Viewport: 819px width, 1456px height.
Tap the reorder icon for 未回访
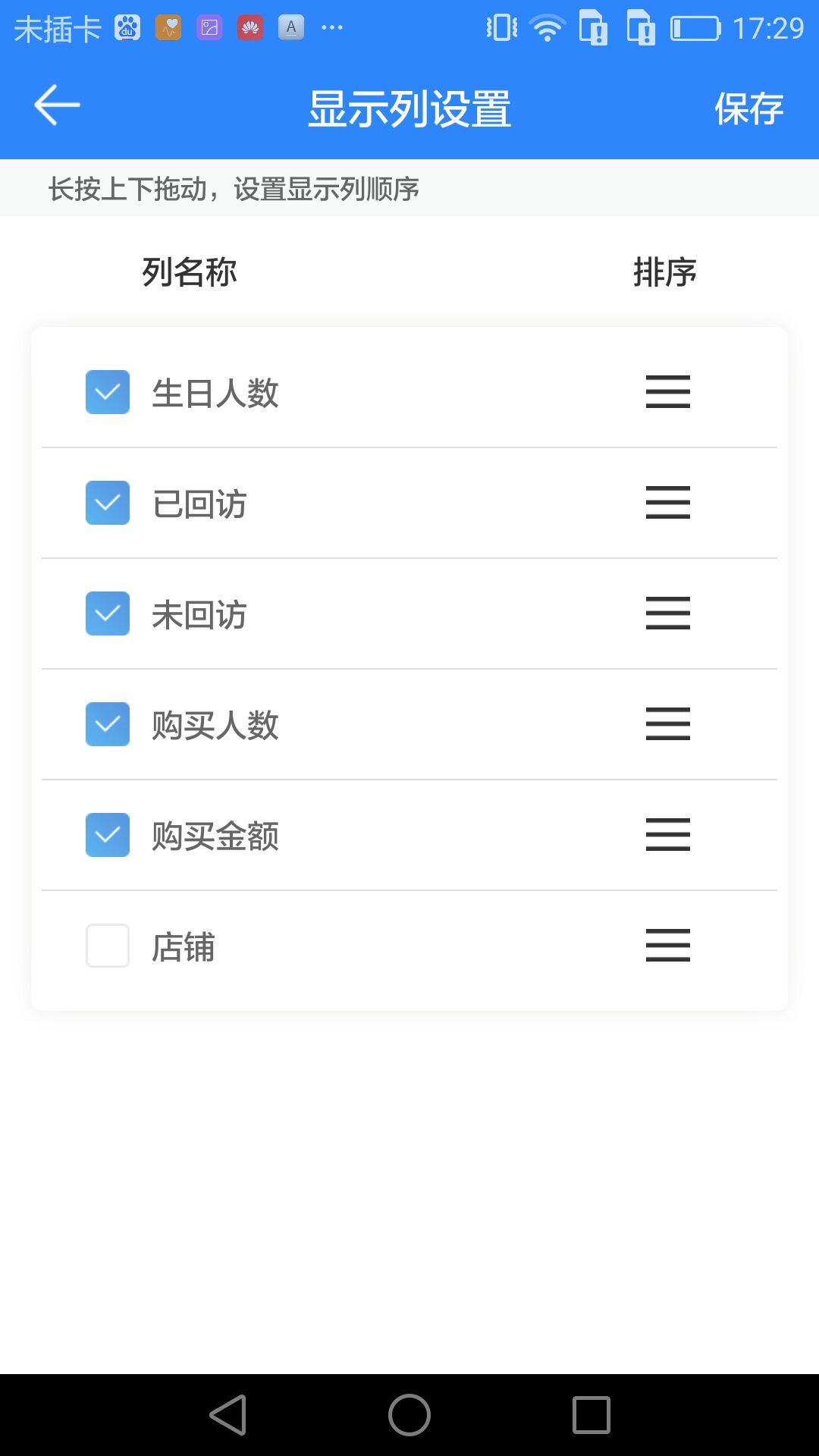point(667,613)
